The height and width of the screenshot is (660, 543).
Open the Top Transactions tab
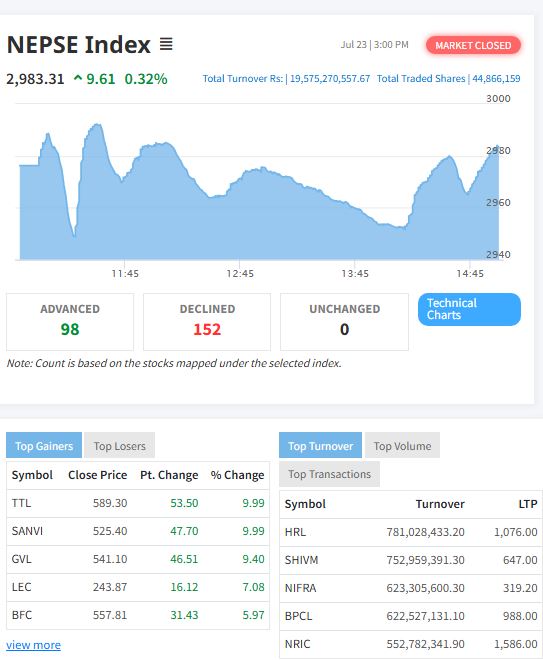coord(330,474)
